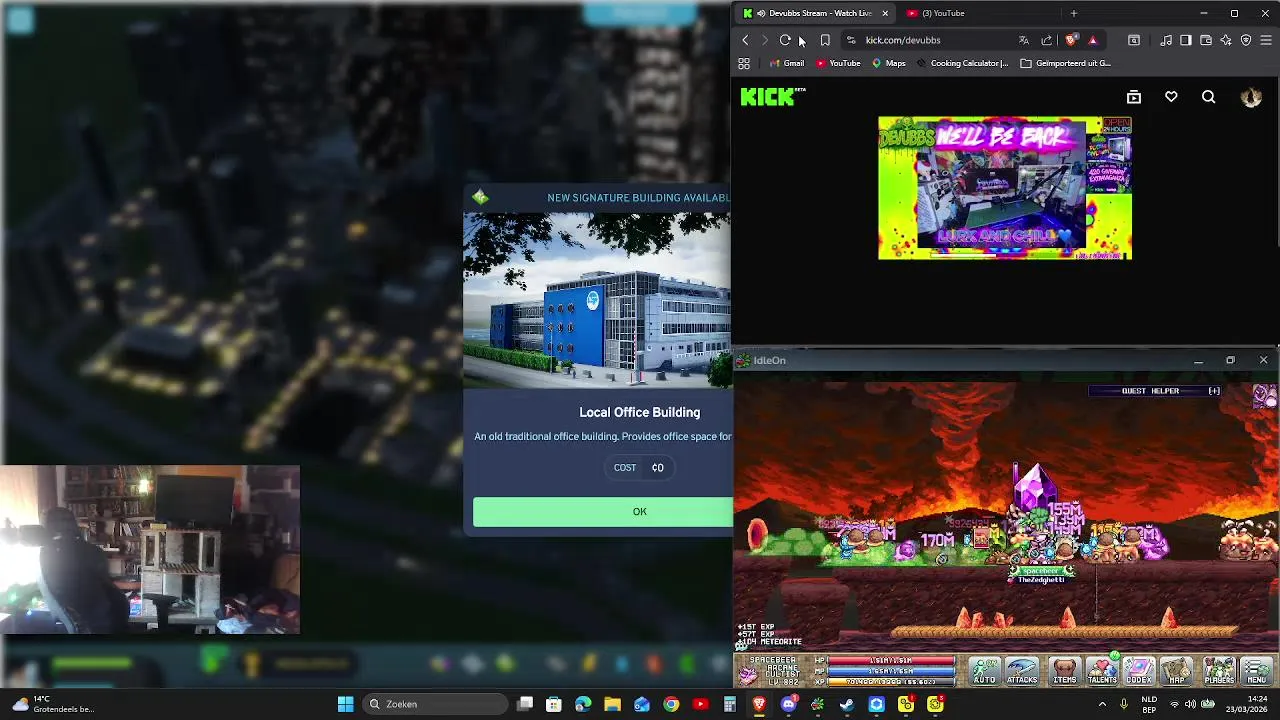This screenshot has height=720, width=1280.
Task: Open the browser music playlist icon
Action: (1166, 40)
